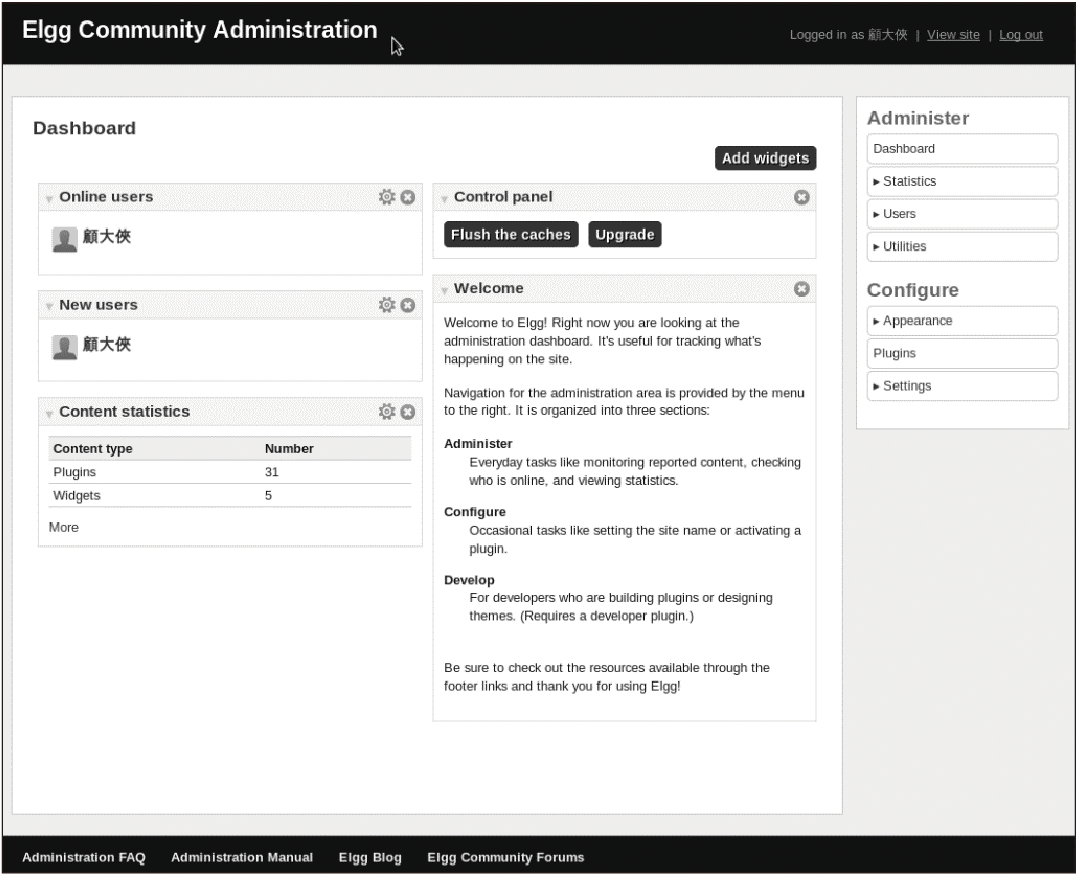Follow the View site link

[x=953, y=35]
